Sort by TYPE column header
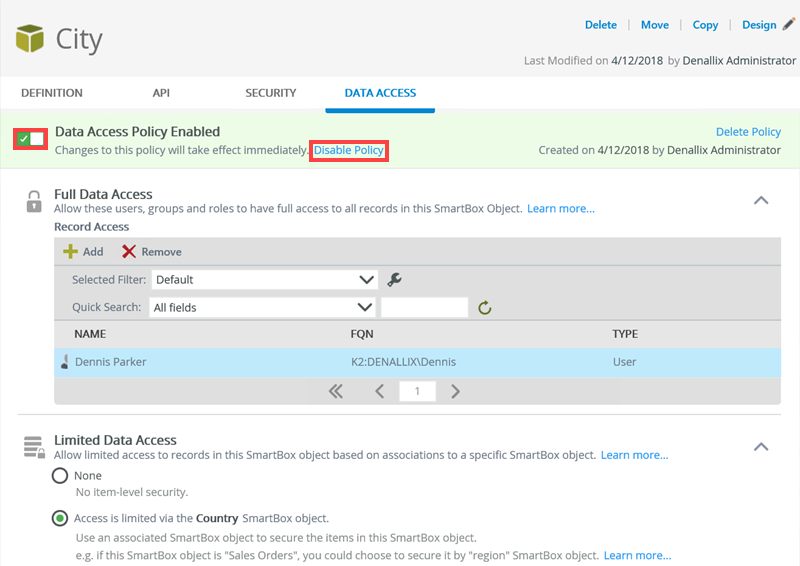The width and height of the screenshot is (800, 566). (x=625, y=334)
